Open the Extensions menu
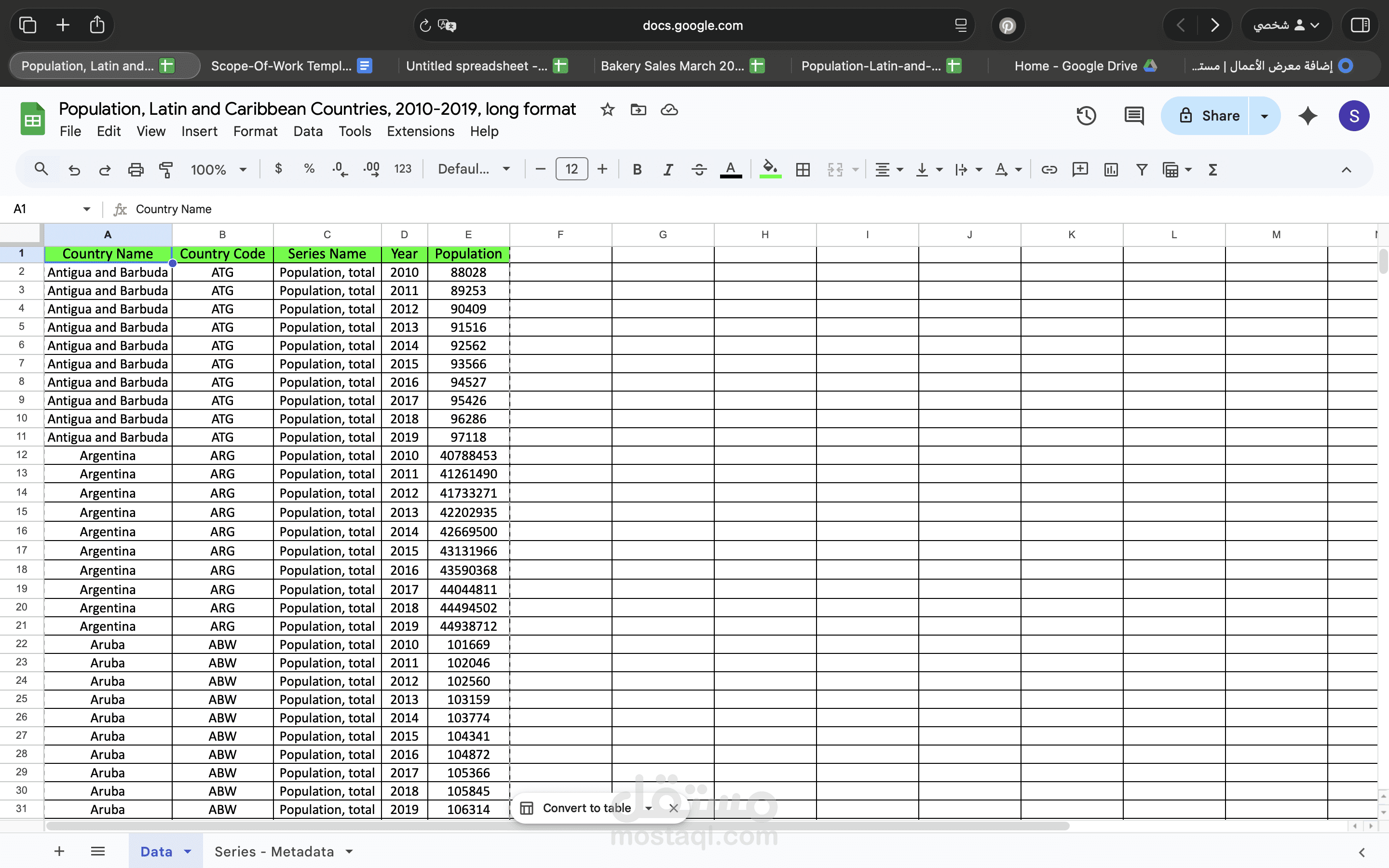 (x=420, y=132)
